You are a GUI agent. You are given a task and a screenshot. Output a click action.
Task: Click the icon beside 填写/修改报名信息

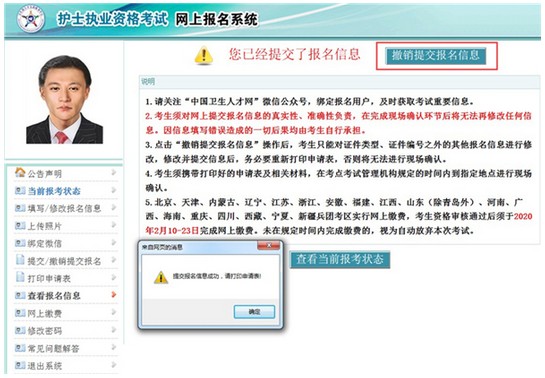[x=20, y=208]
